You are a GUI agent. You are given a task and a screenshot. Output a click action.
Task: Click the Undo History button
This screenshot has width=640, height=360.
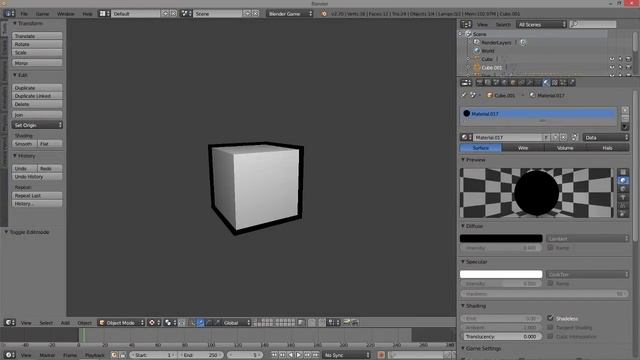tap(37, 177)
